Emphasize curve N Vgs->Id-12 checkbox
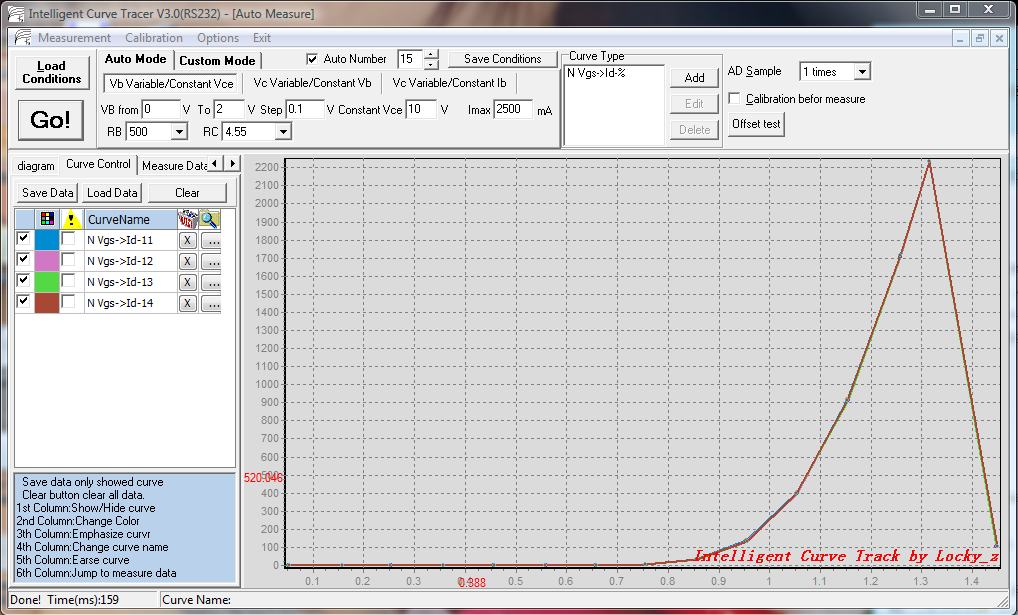 (68, 260)
